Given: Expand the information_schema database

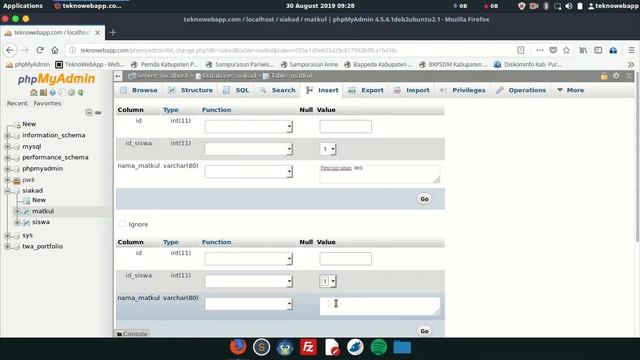Looking at the screenshot, I should click(7, 135).
